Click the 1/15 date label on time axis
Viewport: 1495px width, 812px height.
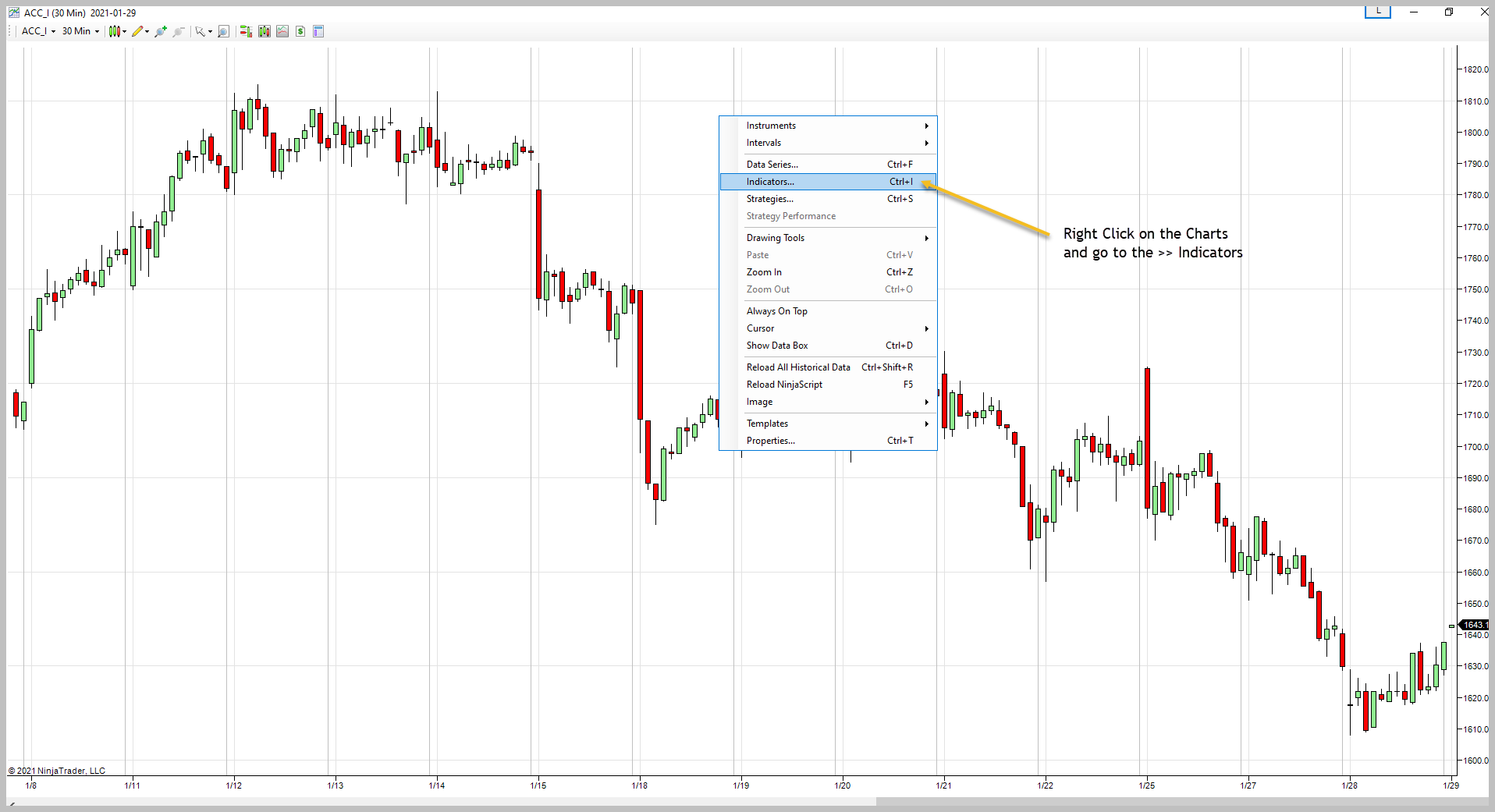click(x=538, y=785)
